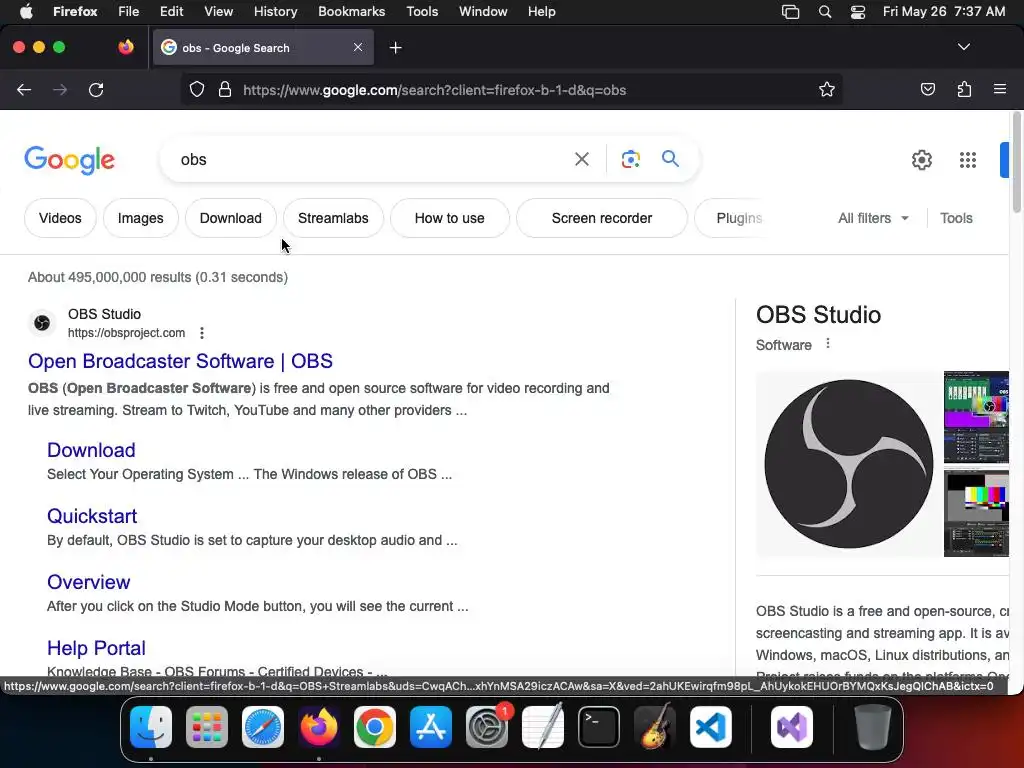The height and width of the screenshot is (768, 1024).
Task: Open the three-dot menu next to Software
Action: coord(827,344)
